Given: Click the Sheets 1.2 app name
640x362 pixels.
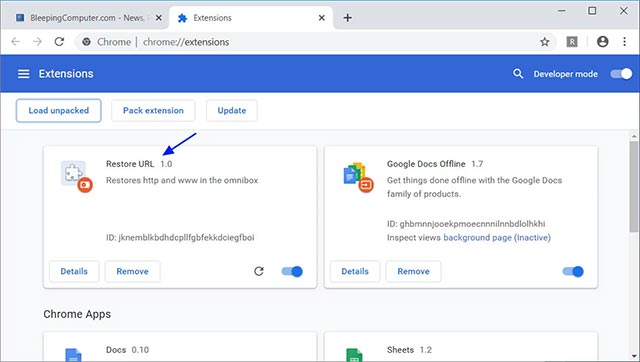Looking at the screenshot, I should tap(409, 350).
